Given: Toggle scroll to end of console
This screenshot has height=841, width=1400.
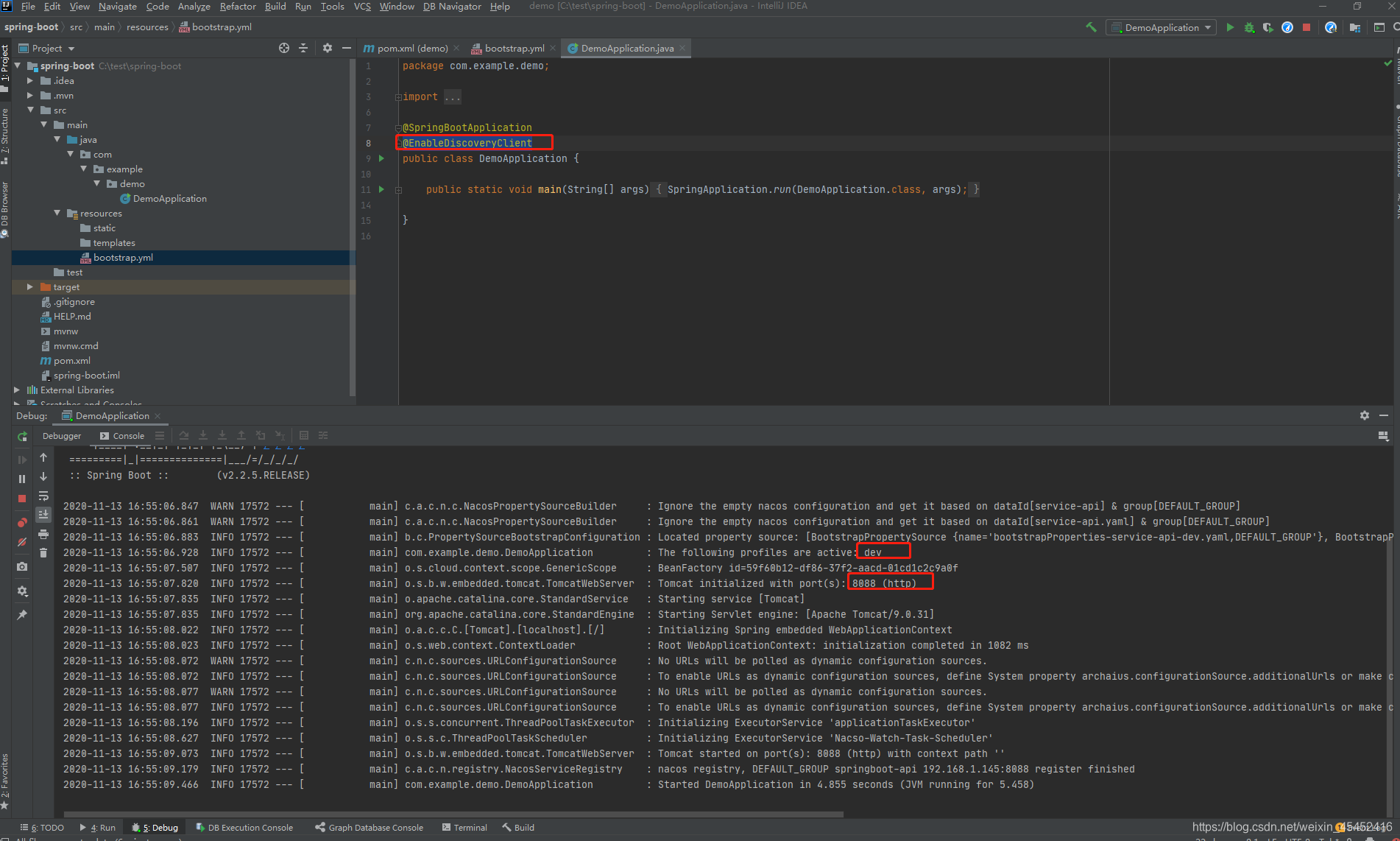Looking at the screenshot, I should [43, 514].
